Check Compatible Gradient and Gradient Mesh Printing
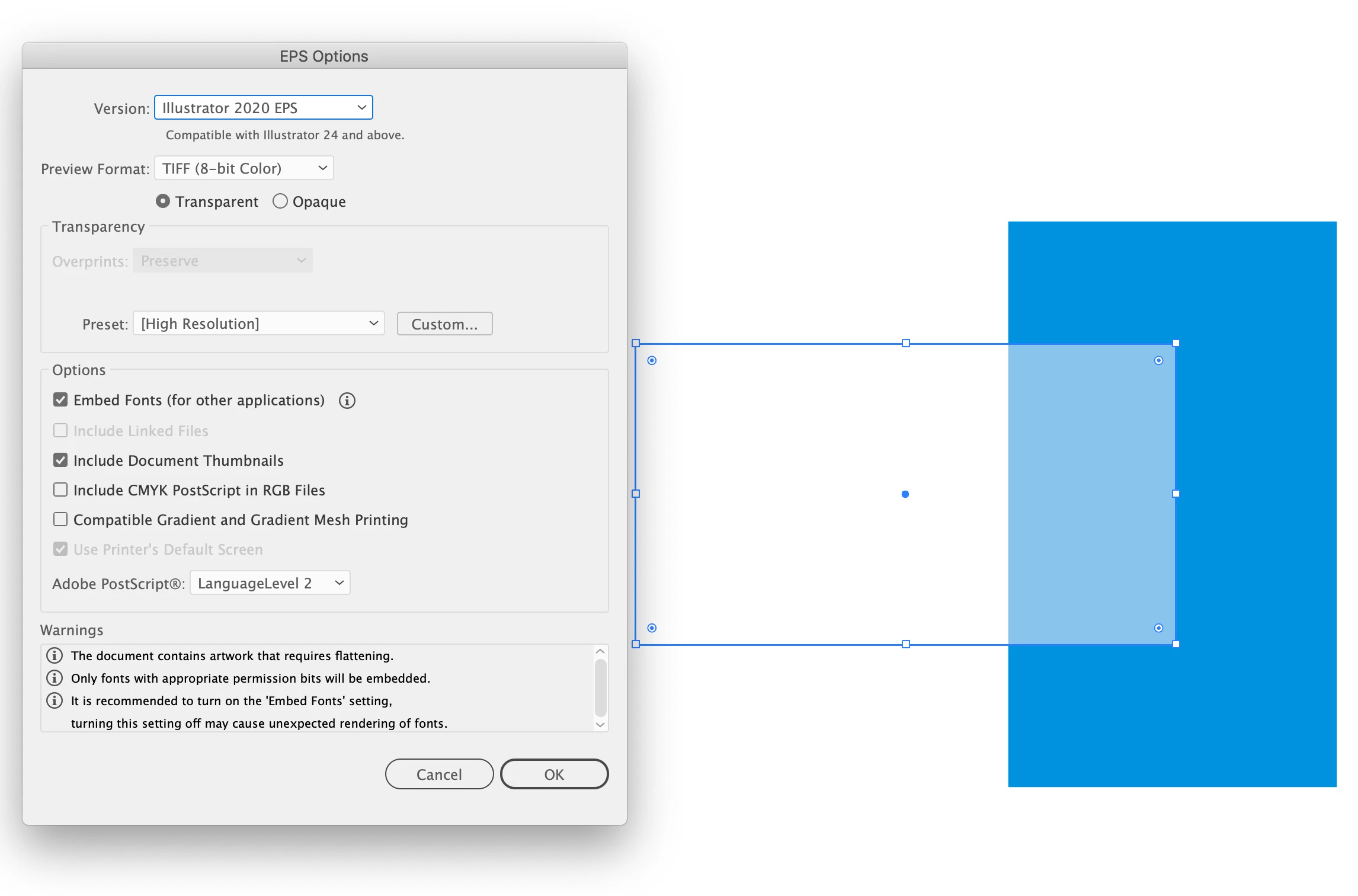Viewport: 1358px width, 896px height. click(60, 519)
